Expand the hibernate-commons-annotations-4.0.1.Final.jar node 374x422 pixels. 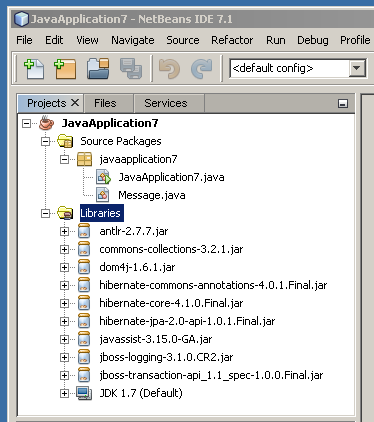click(64, 286)
